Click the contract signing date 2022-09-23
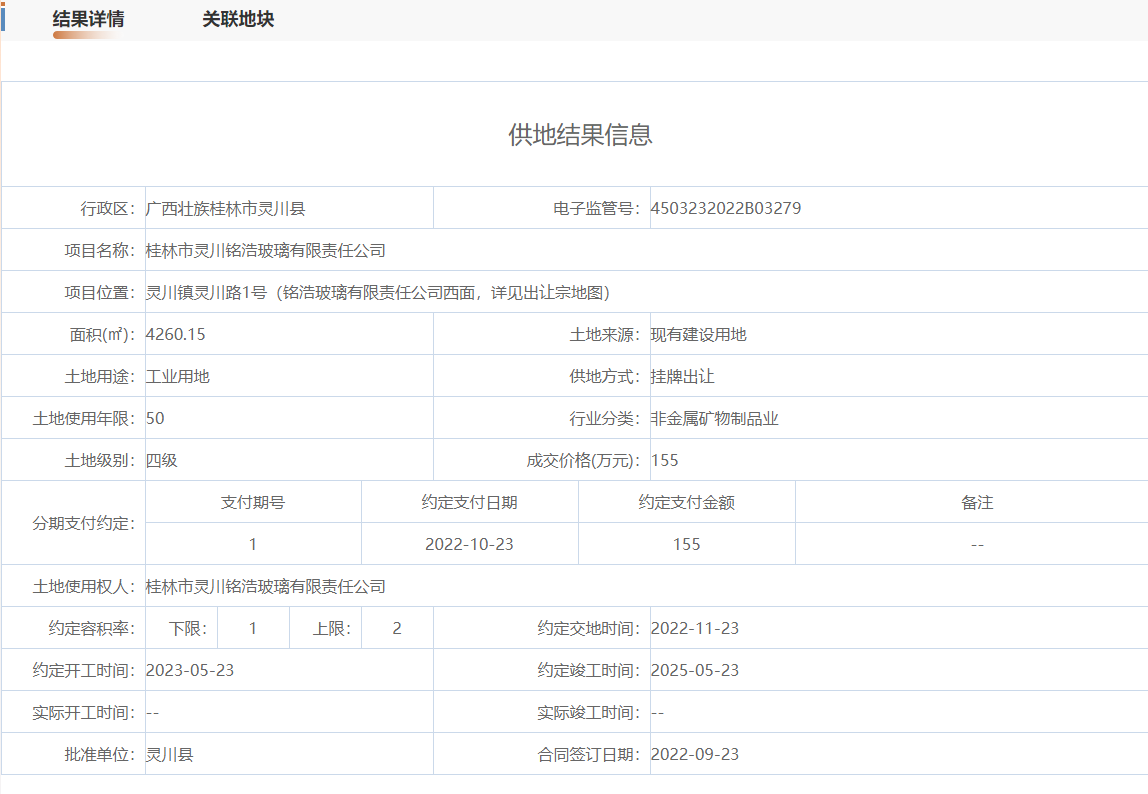Screen dimensions: 1148x794 [694, 755]
